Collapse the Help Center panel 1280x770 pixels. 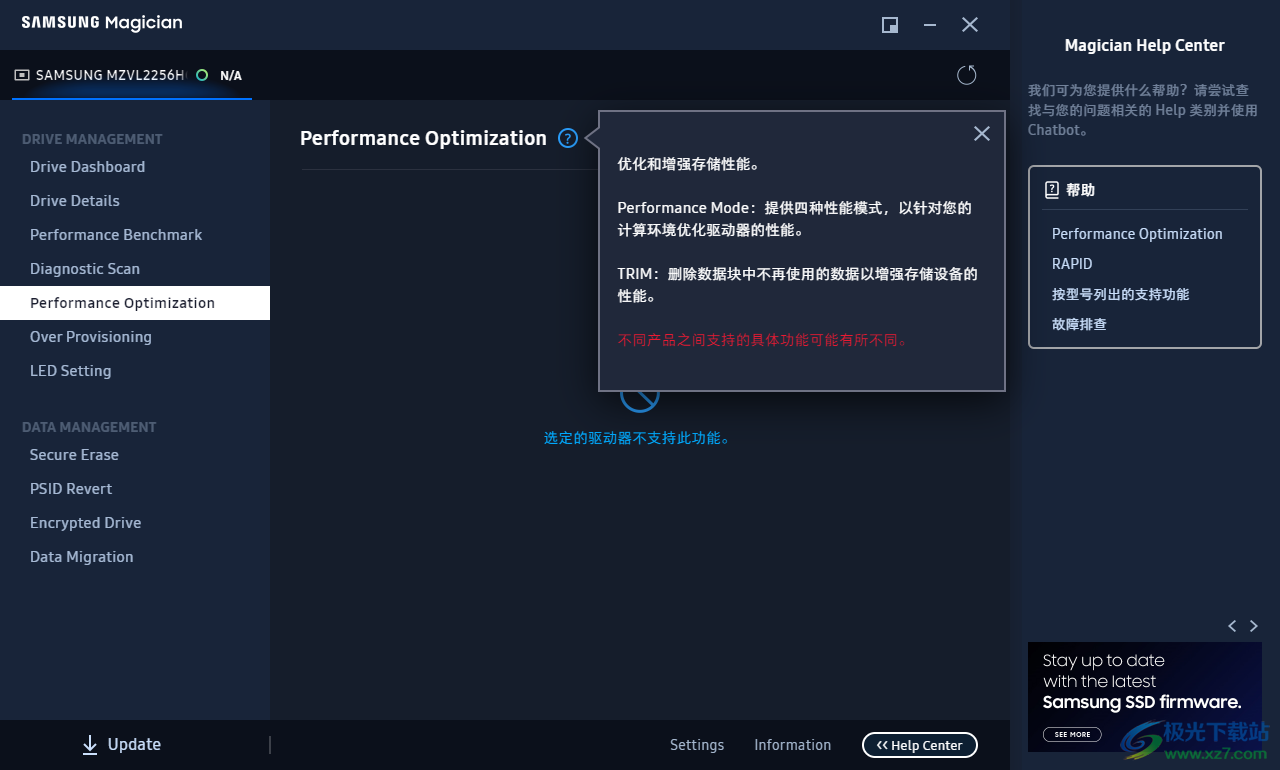click(919, 745)
